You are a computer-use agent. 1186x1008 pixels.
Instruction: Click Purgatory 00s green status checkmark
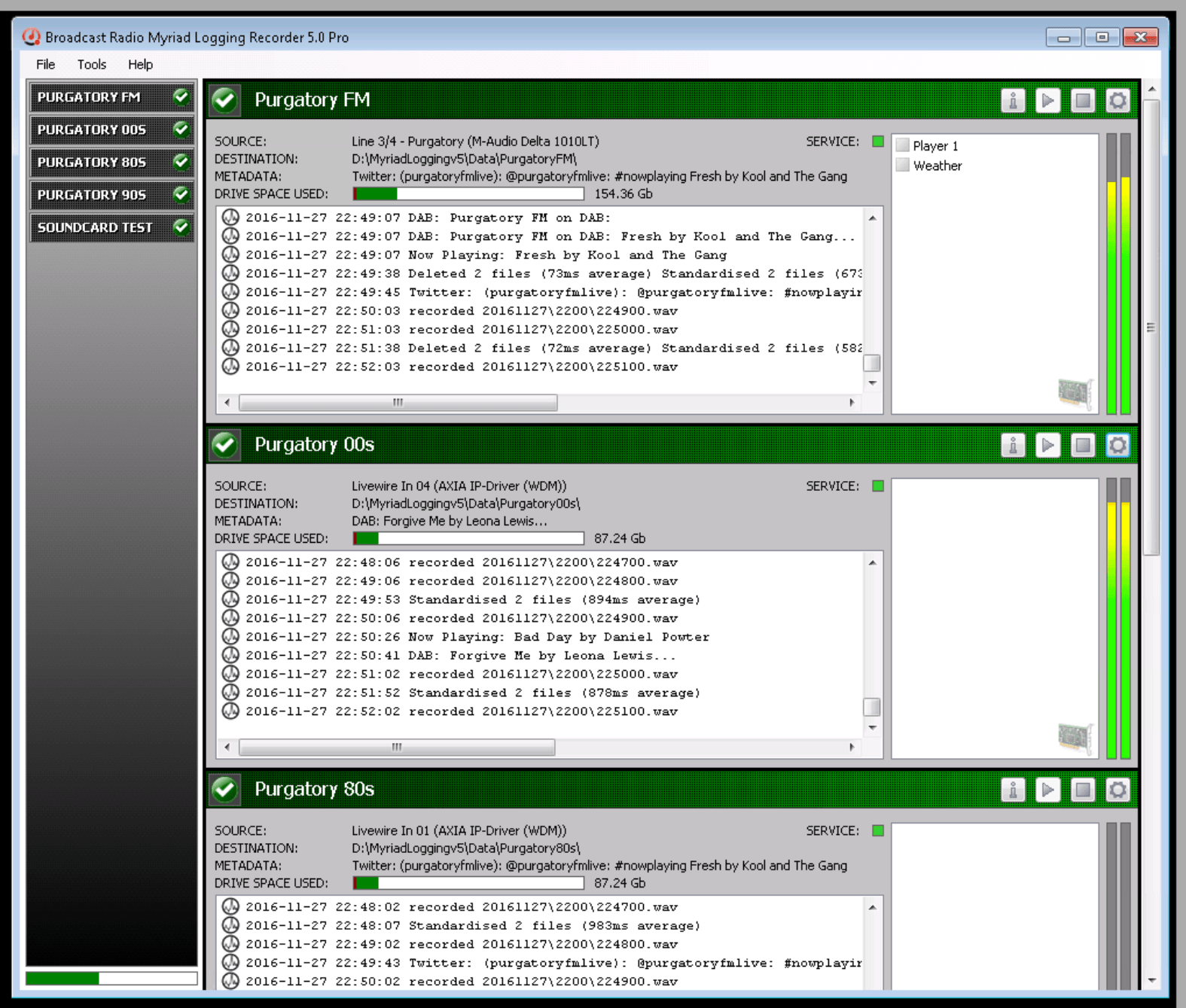point(224,445)
